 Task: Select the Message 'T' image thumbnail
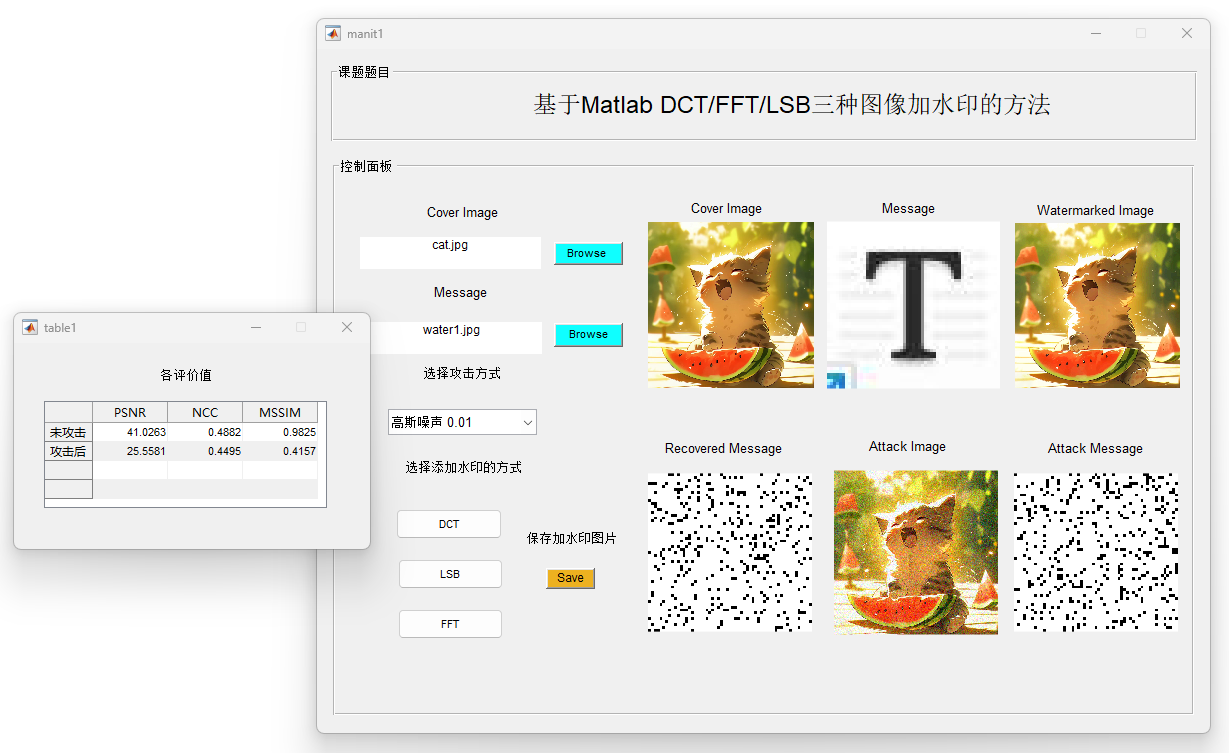913,305
